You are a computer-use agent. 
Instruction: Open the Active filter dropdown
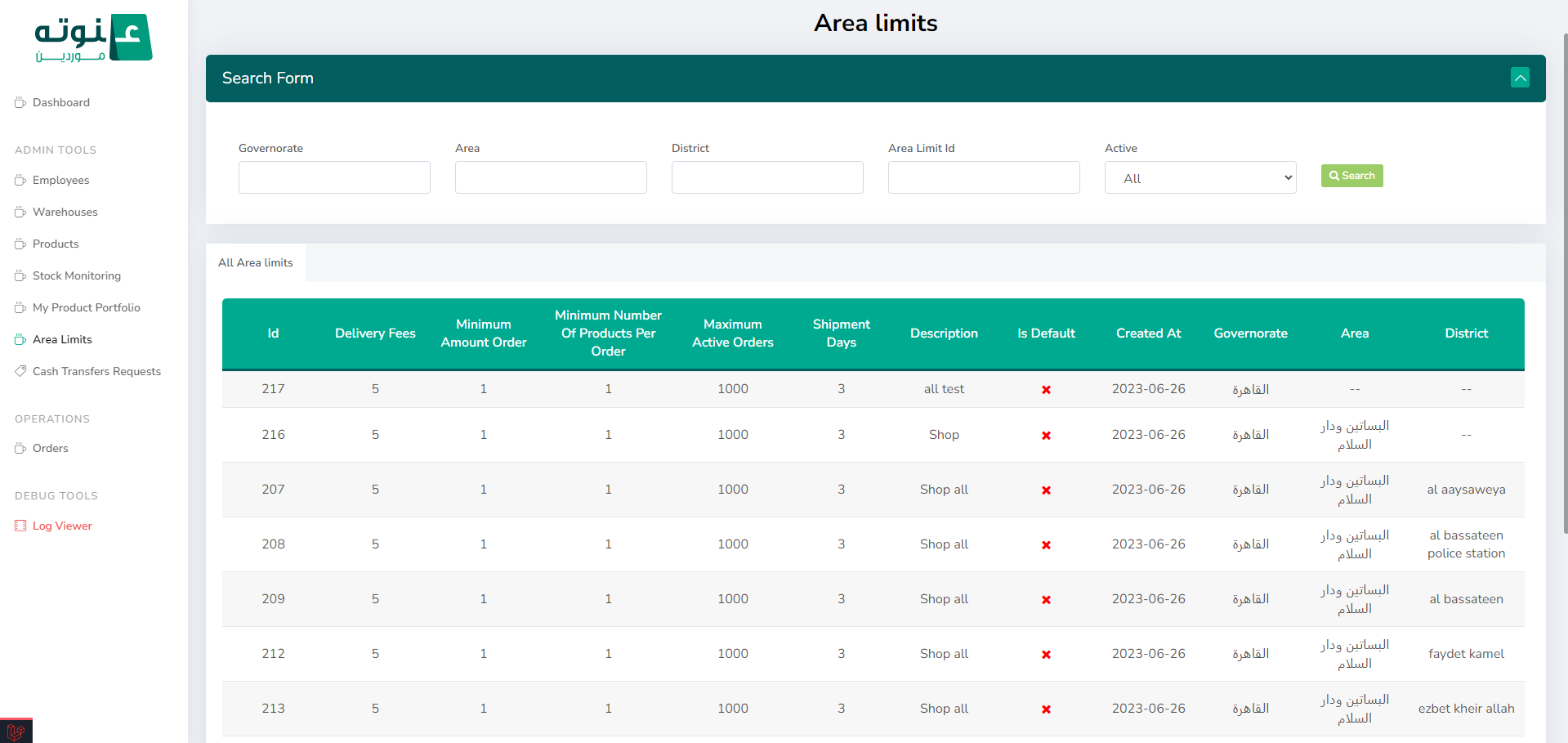1199,177
